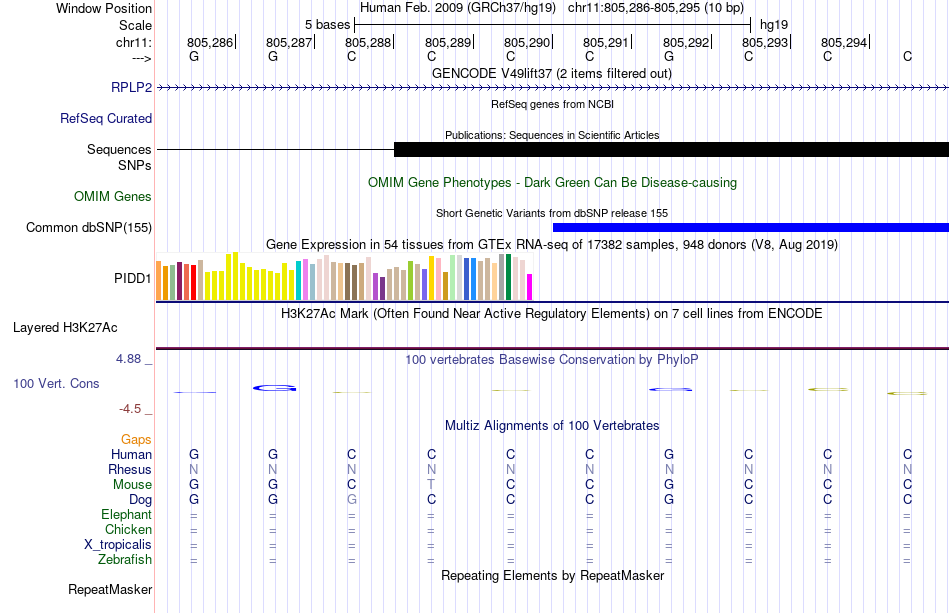The image size is (950, 613).
Task: Select the Human species row label
Action: click(131, 454)
